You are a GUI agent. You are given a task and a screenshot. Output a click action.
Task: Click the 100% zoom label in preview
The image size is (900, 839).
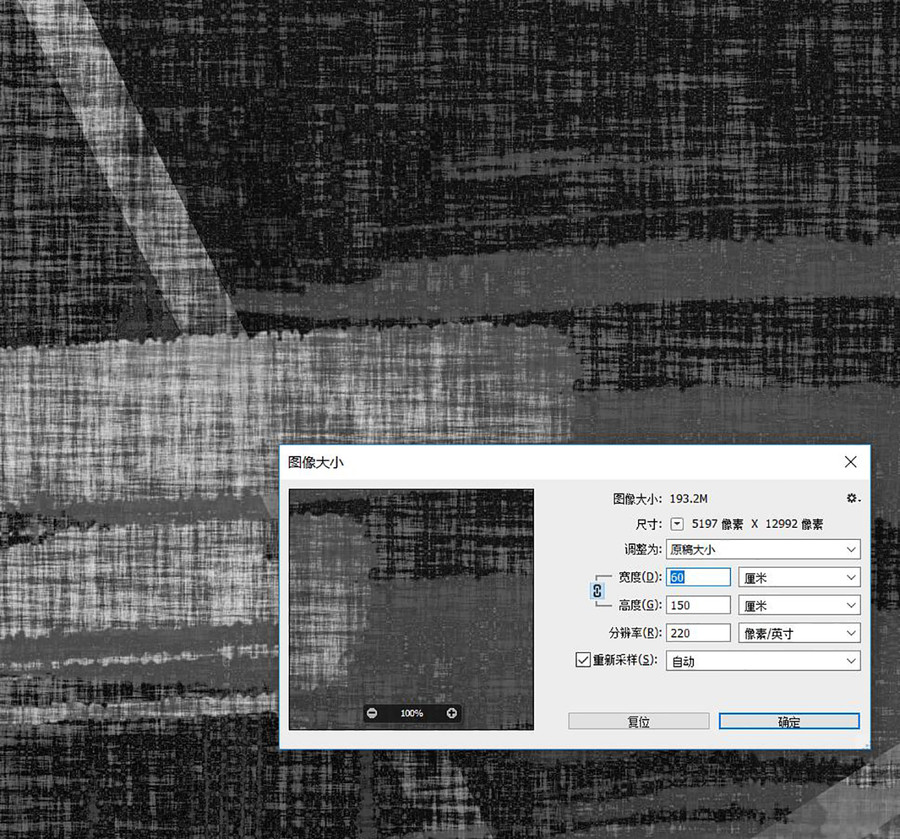pyautogui.click(x=412, y=713)
